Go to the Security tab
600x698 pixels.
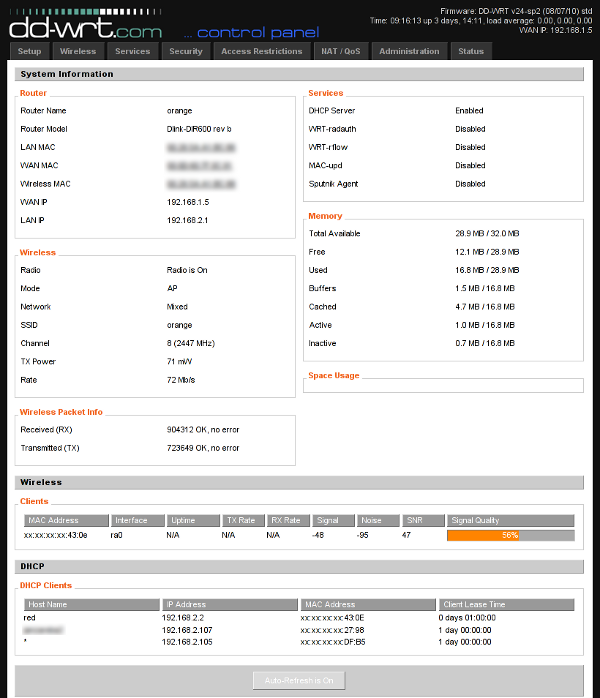pyautogui.click(x=186, y=51)
